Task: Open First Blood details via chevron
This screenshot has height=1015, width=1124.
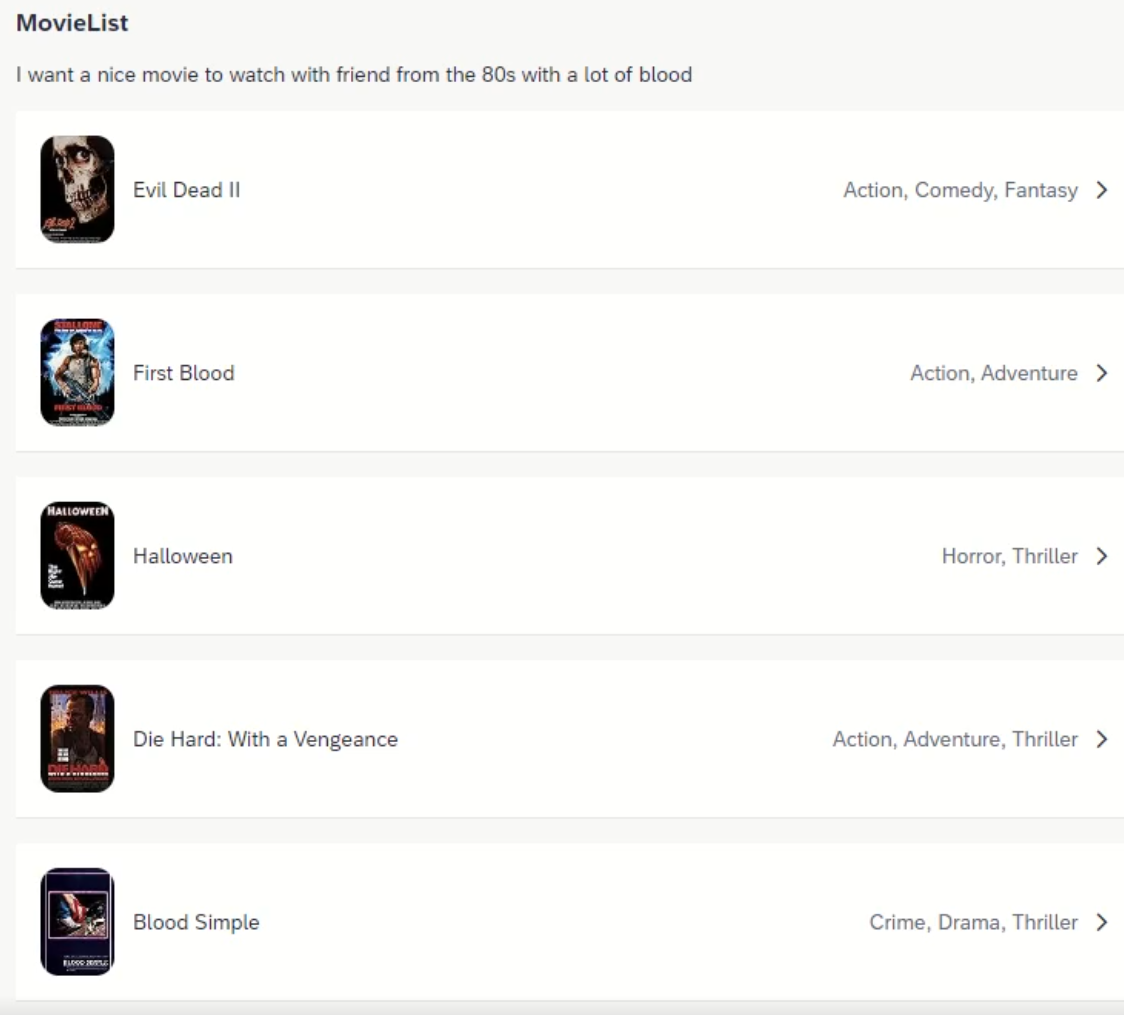Action: click(x=1102, y=373)
